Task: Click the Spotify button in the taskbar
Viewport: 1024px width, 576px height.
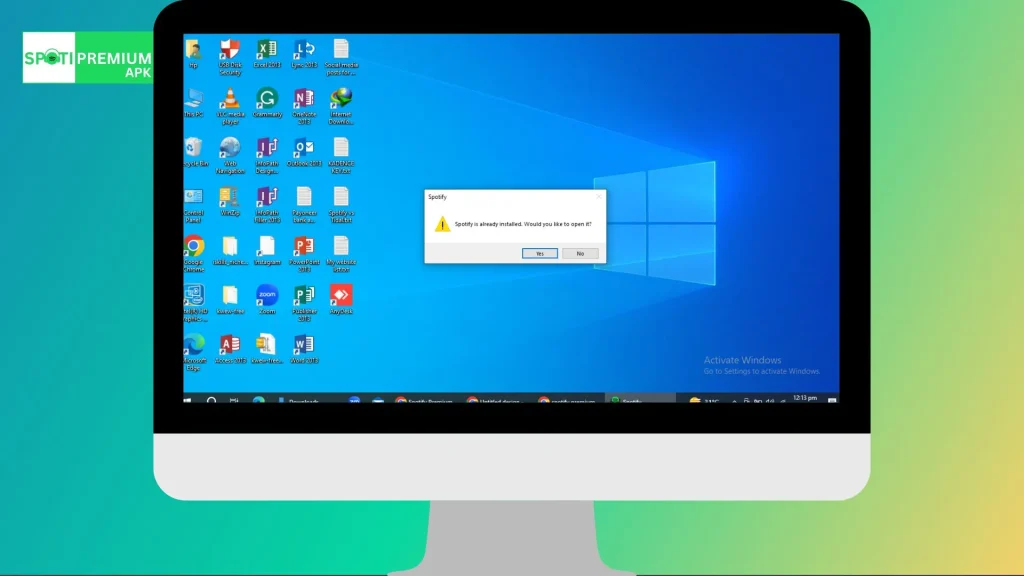Action: (640, 400)
